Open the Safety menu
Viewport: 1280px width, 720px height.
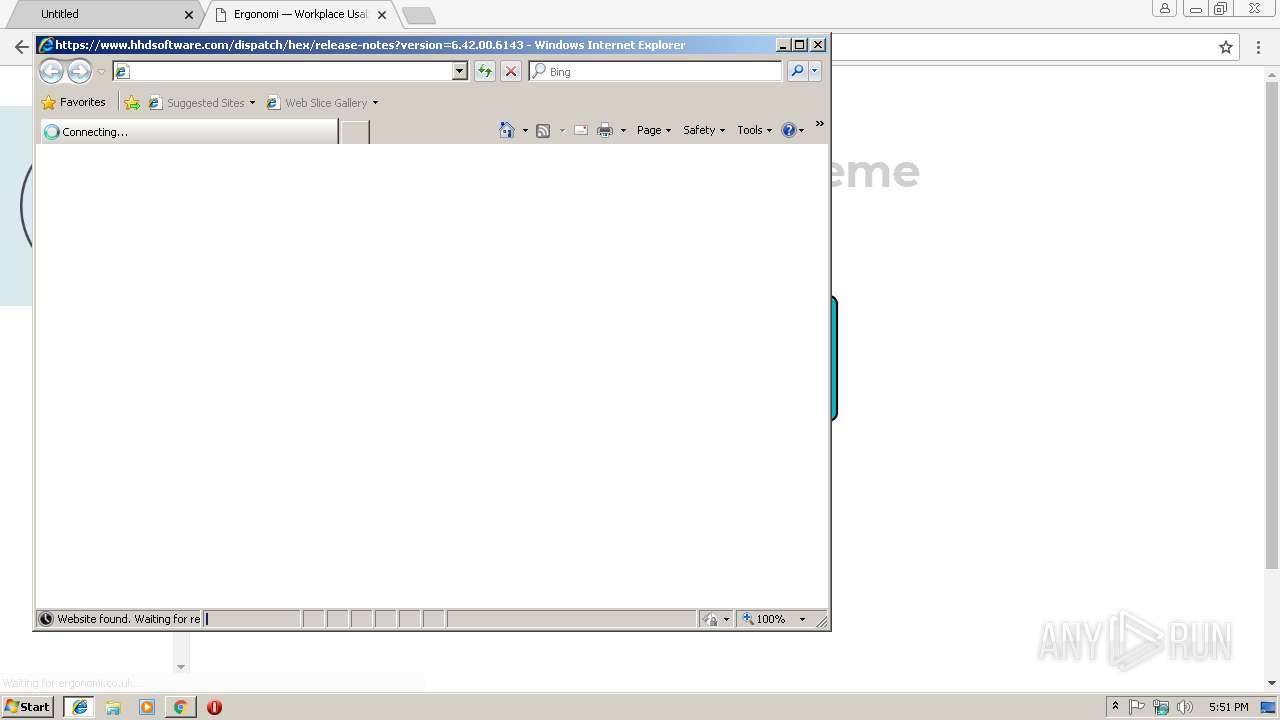(704, 130)
